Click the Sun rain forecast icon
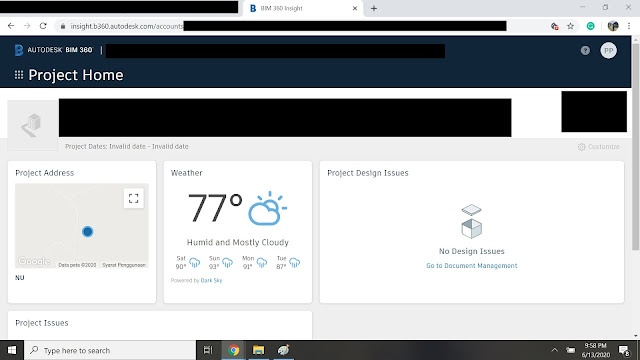640x360 pixels. pos(227,262)
